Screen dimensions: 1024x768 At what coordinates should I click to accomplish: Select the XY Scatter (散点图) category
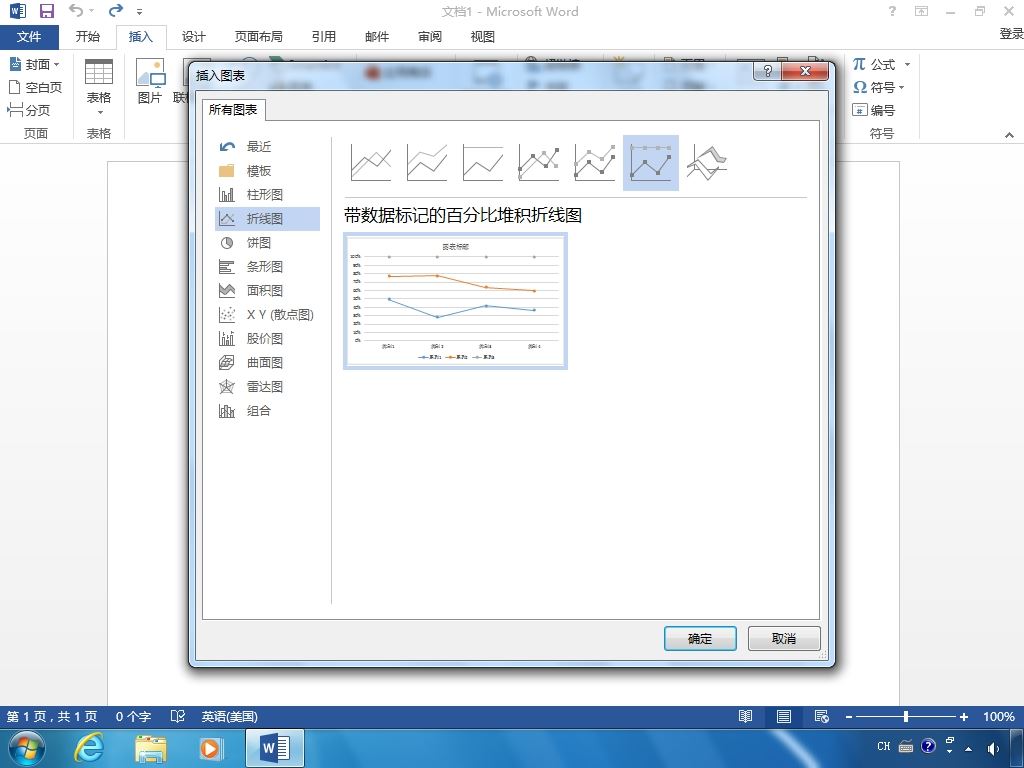(267, 315)
